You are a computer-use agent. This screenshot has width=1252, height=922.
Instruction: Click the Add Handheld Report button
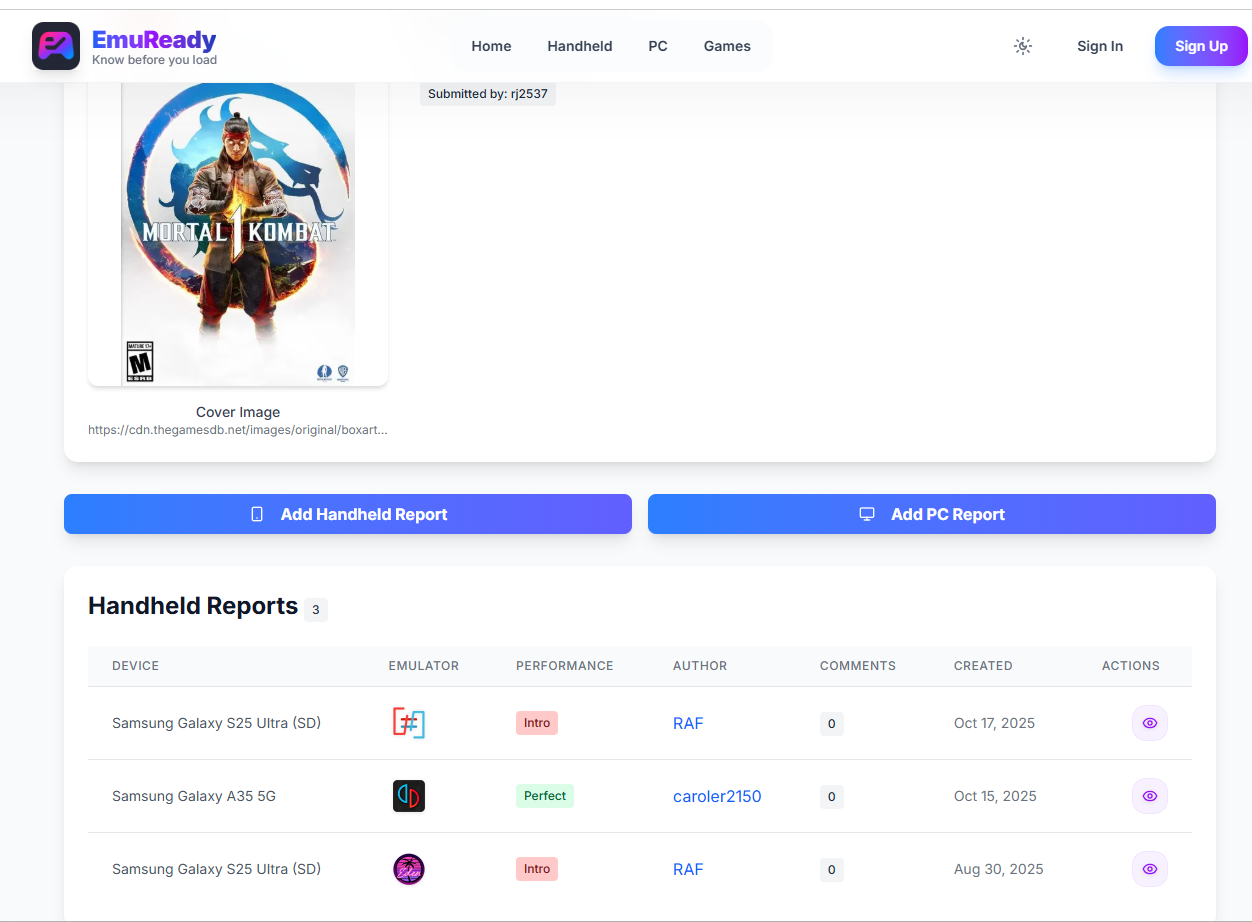[x=348, y=514]
